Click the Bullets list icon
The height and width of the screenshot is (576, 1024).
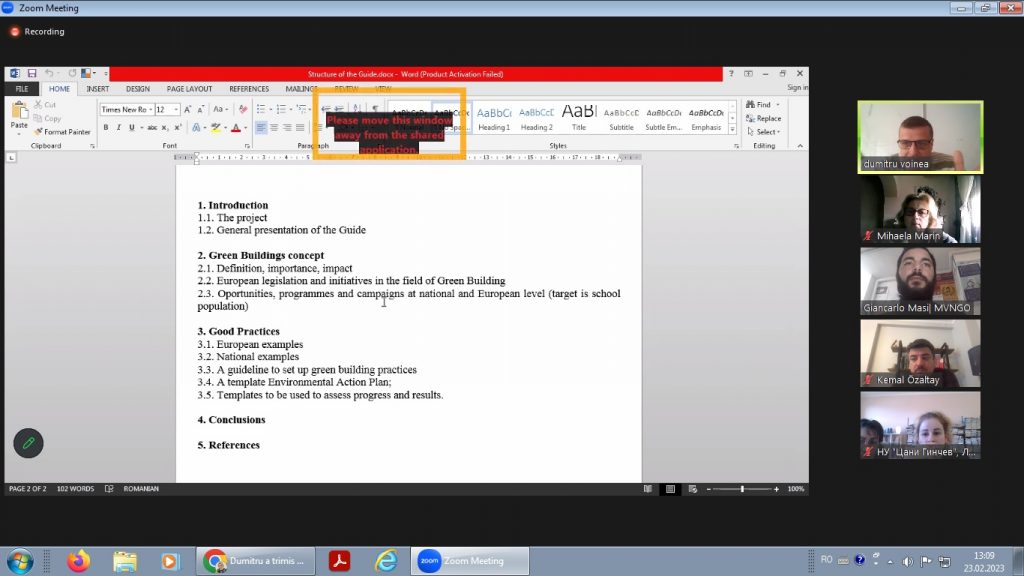tap(259, 109)
